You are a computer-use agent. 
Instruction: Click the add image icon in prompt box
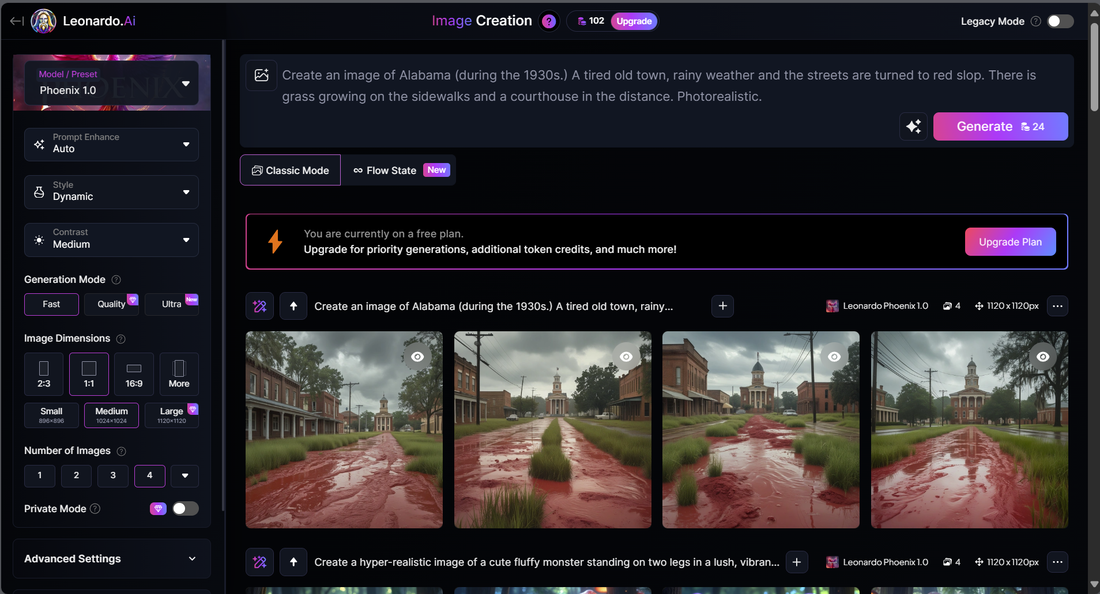coord(262,75)
